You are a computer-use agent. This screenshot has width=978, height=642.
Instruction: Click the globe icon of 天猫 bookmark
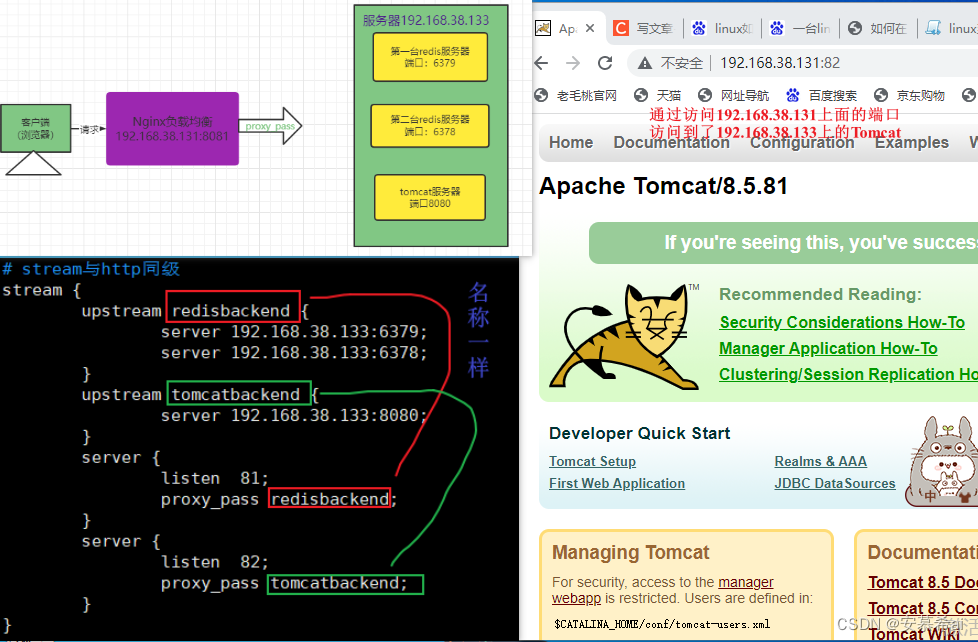point(641,95)
